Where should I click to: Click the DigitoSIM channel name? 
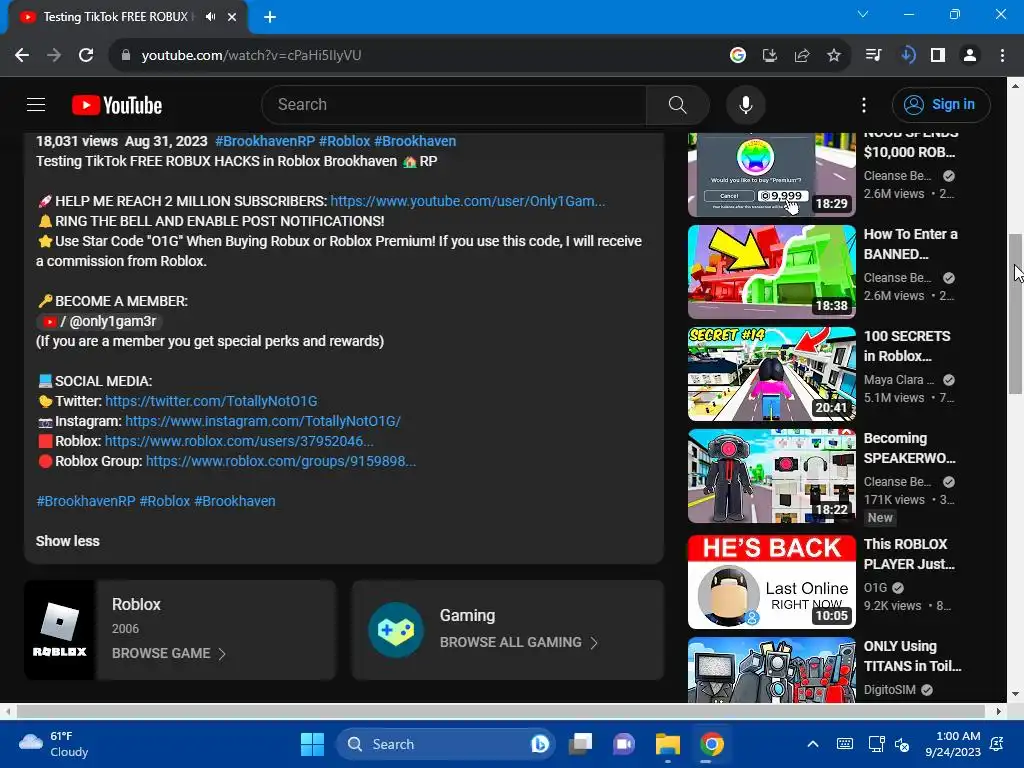888,690
